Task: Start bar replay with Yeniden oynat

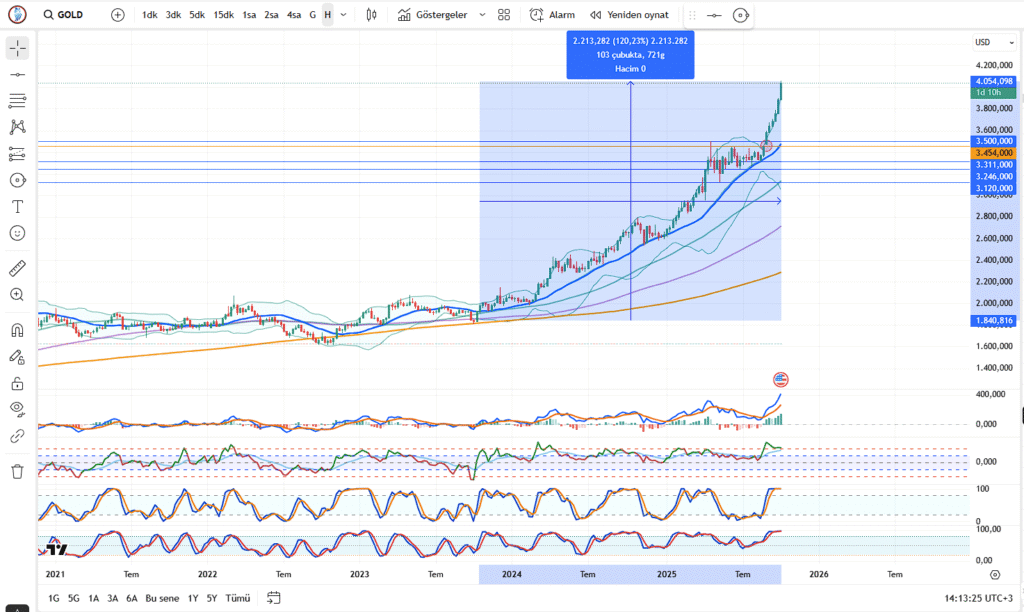Action: (x=630, y=15)
